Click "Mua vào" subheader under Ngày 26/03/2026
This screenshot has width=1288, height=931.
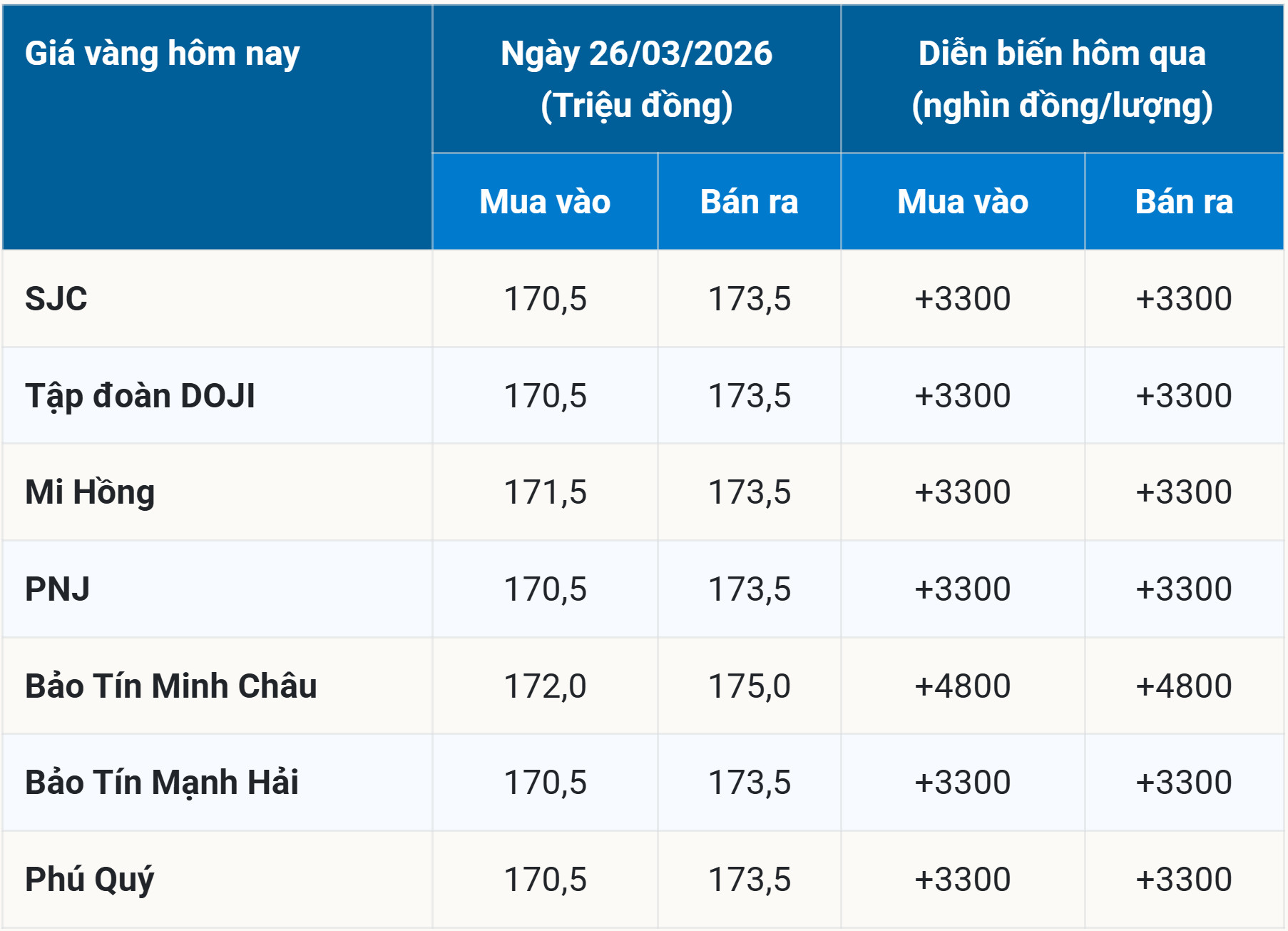coord(545,202)
